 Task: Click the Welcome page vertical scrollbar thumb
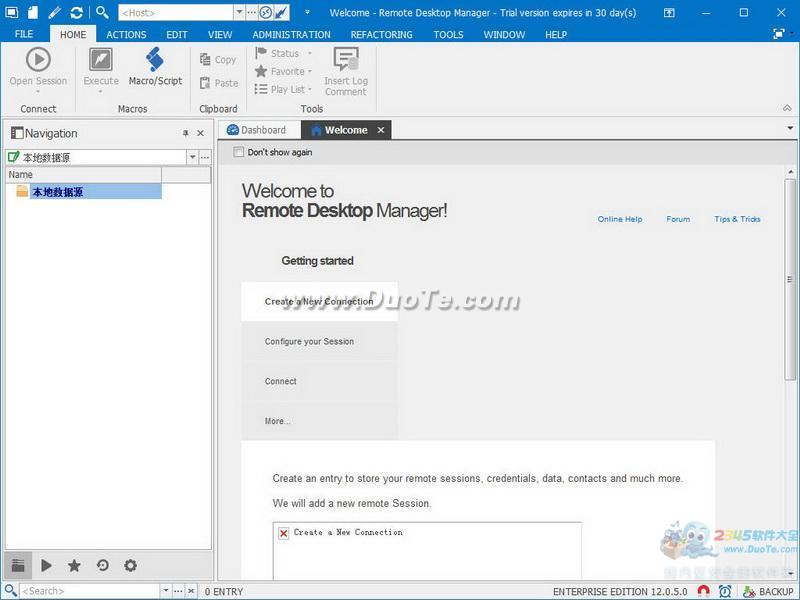click(790, 279)
